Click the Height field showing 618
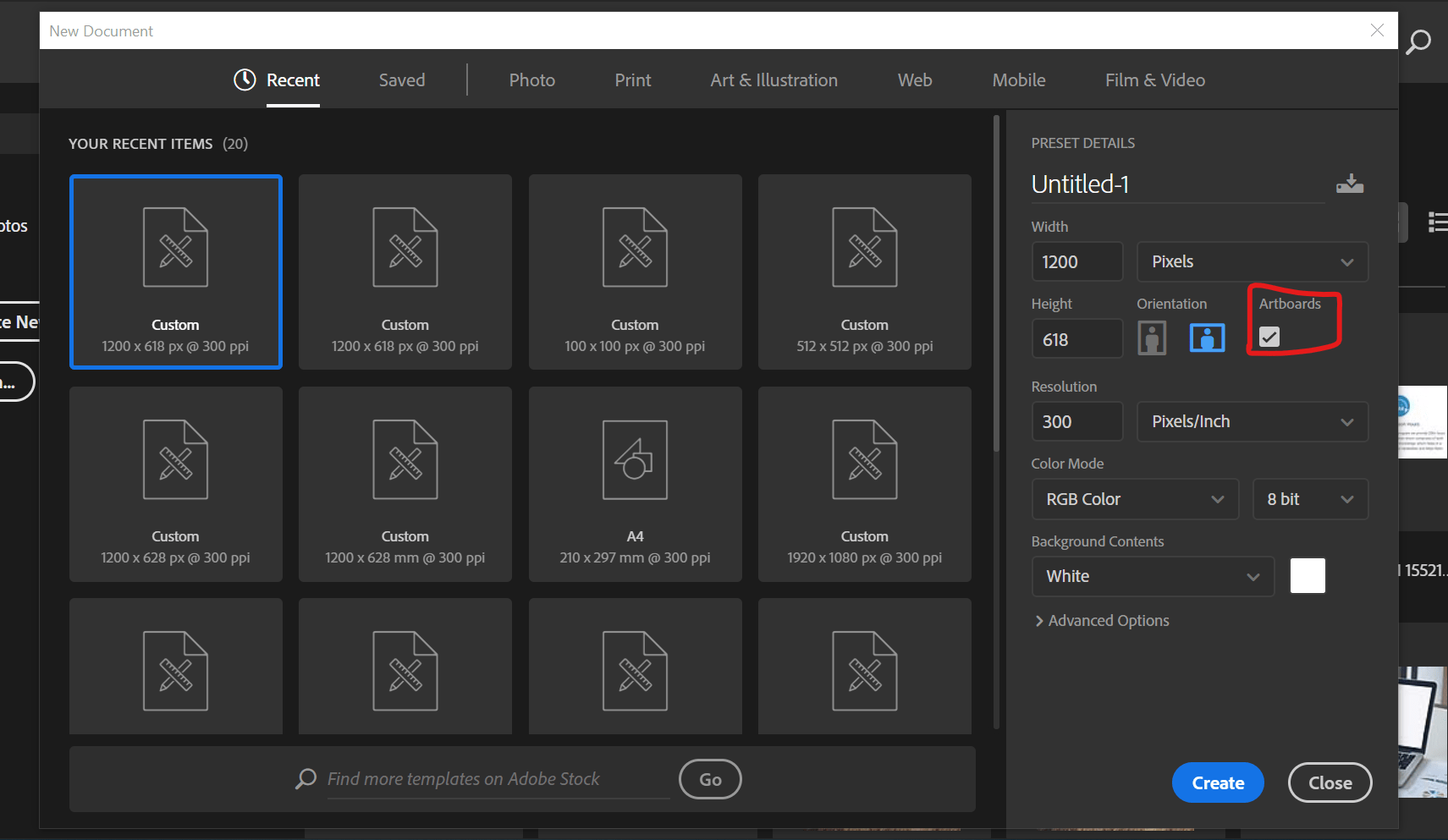The height and width of the screenshot is (840, 1448). pos(1077,339)
